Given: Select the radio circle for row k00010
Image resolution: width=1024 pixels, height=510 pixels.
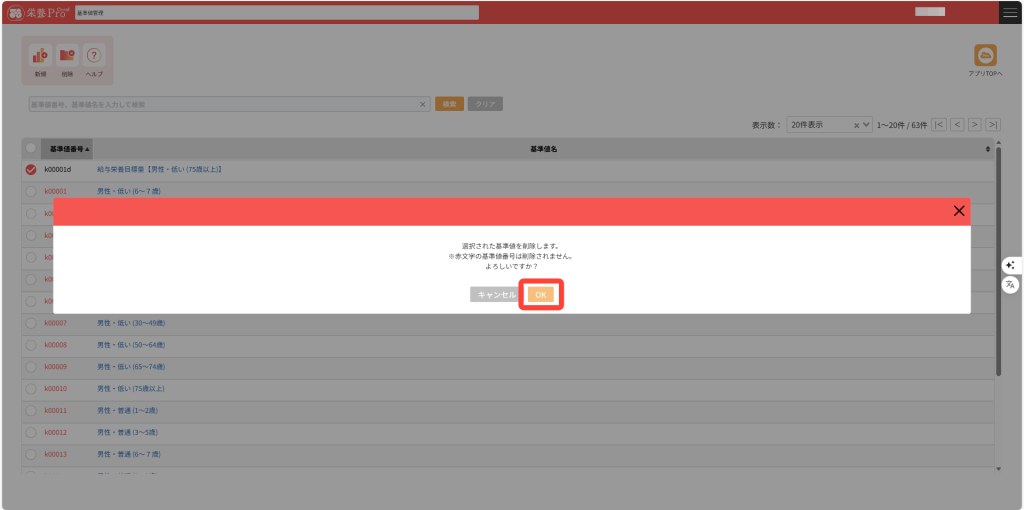Looking at the screenshot, I should [x=31, y=388].
